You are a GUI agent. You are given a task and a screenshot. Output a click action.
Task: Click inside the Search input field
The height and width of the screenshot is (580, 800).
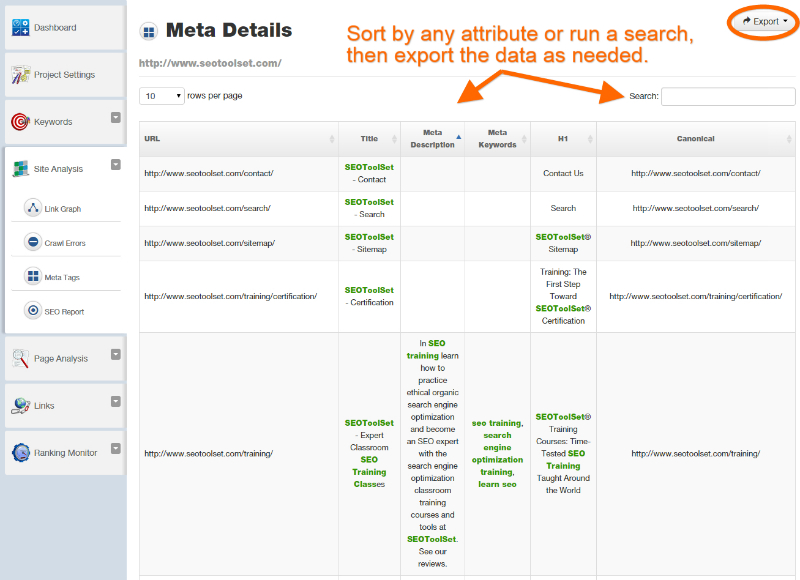pos(728,96)
